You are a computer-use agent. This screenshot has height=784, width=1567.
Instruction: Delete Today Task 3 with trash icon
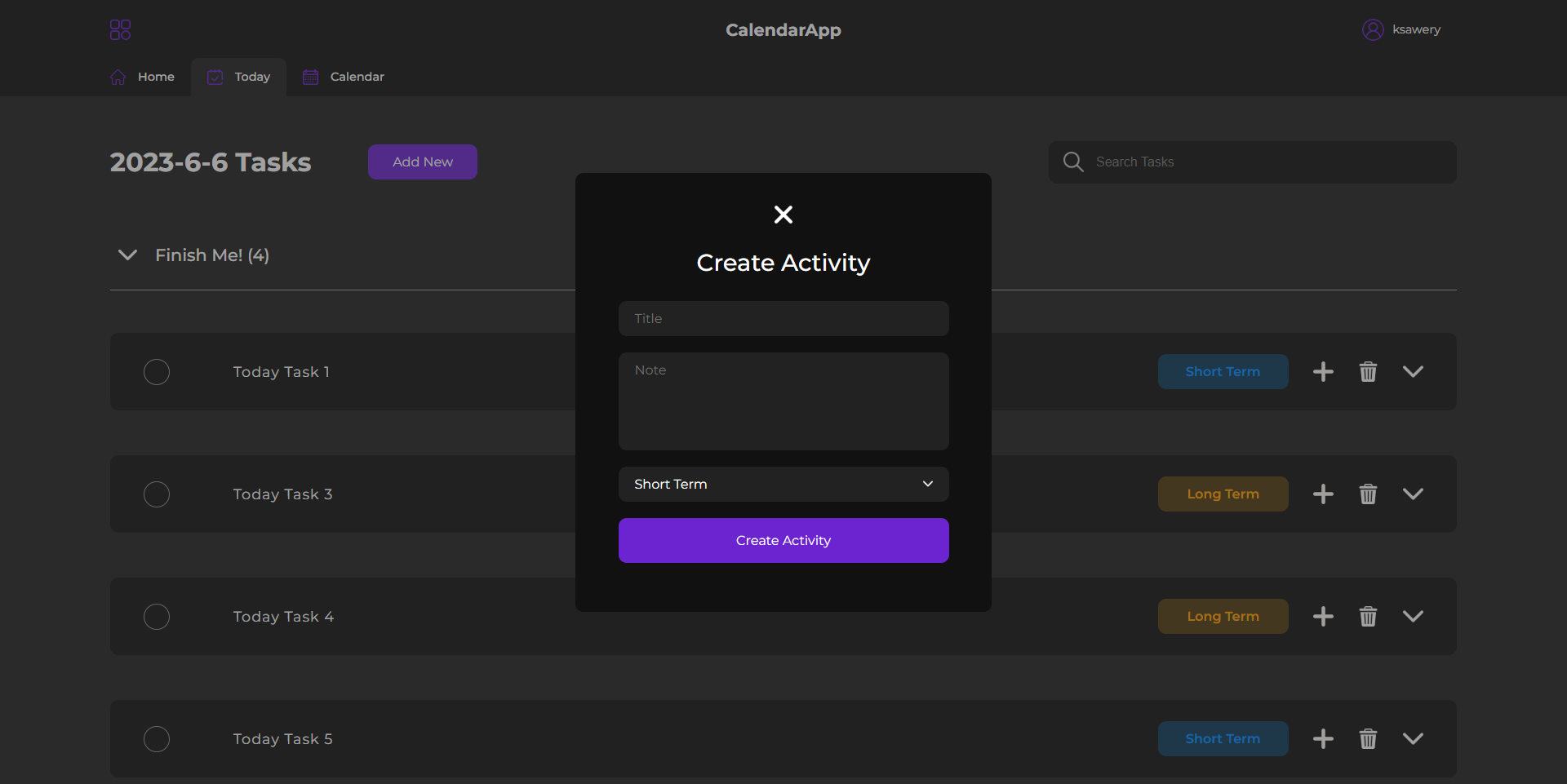1368,494
